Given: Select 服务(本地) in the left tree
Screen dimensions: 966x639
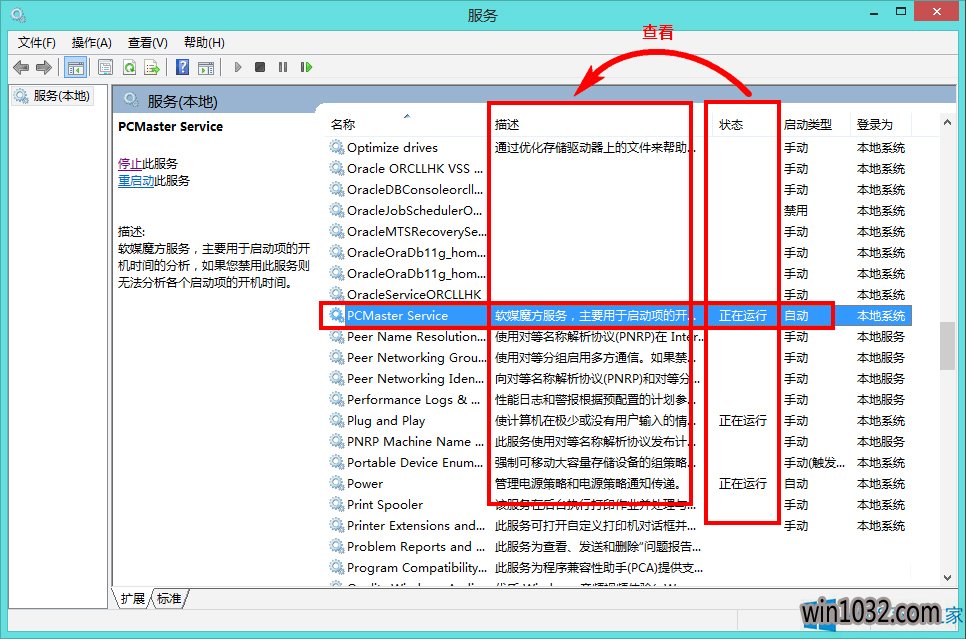Looking at the screenshot, I should (61, 96).
